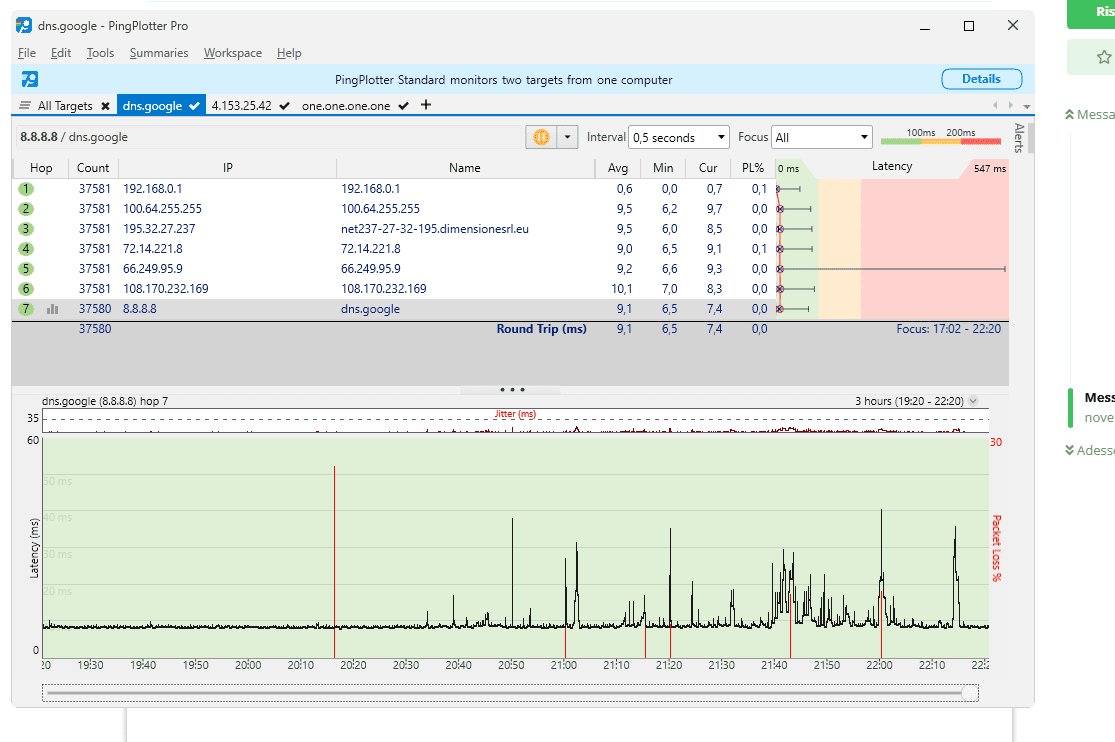Select the hop 5 green circle

coord(26,269)
